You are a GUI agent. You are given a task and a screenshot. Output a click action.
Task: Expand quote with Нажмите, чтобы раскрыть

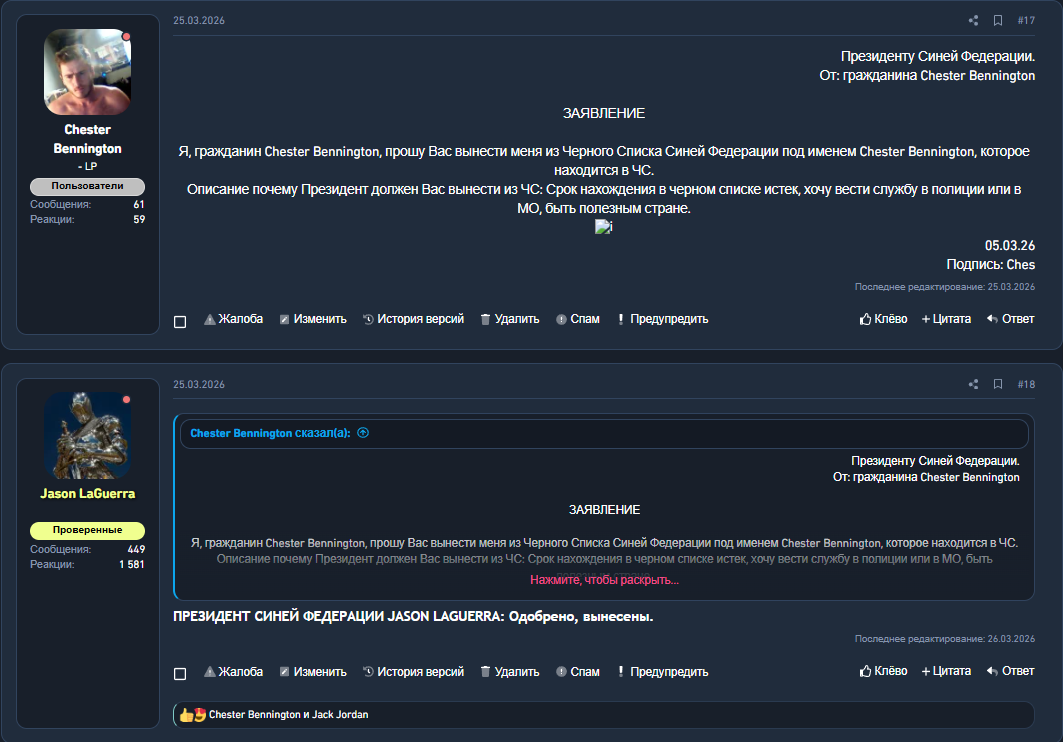[604, 580]
